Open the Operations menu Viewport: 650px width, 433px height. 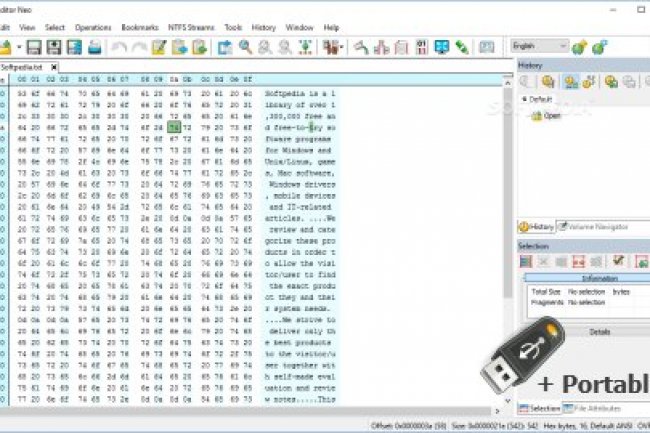(x=93, y=28)
